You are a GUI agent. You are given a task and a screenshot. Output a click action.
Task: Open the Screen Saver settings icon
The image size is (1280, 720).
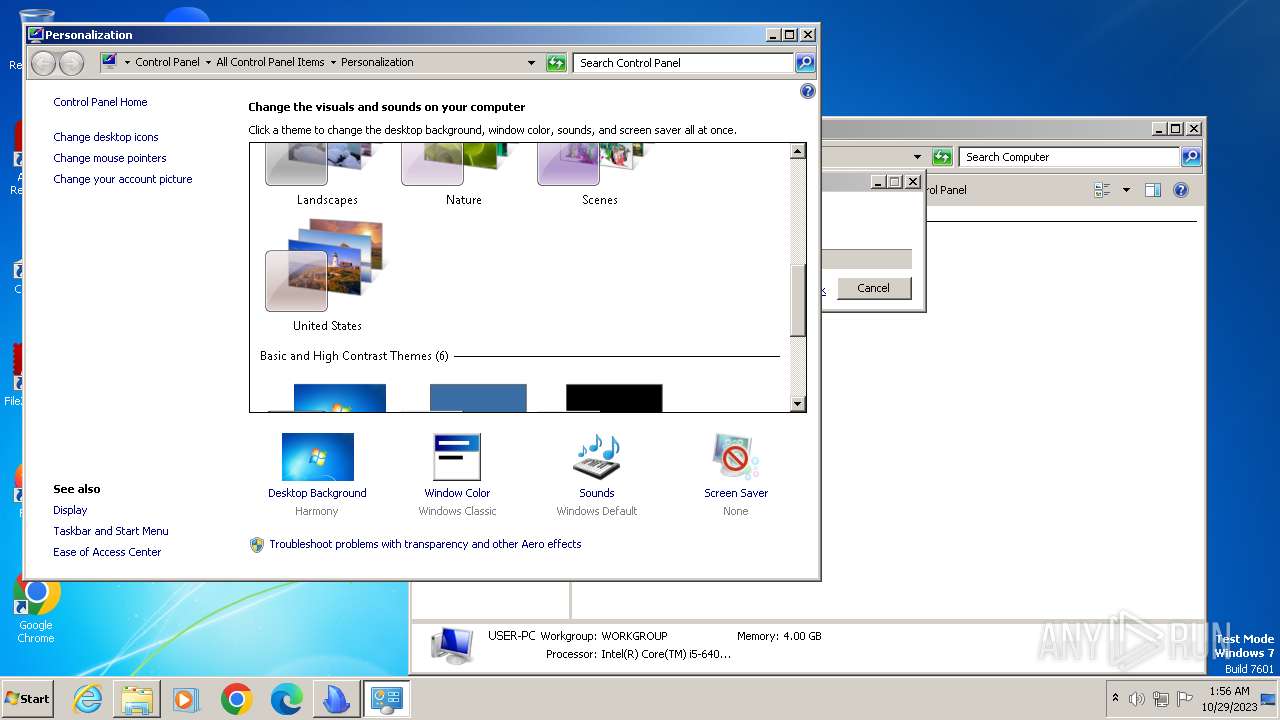[736, 457]
